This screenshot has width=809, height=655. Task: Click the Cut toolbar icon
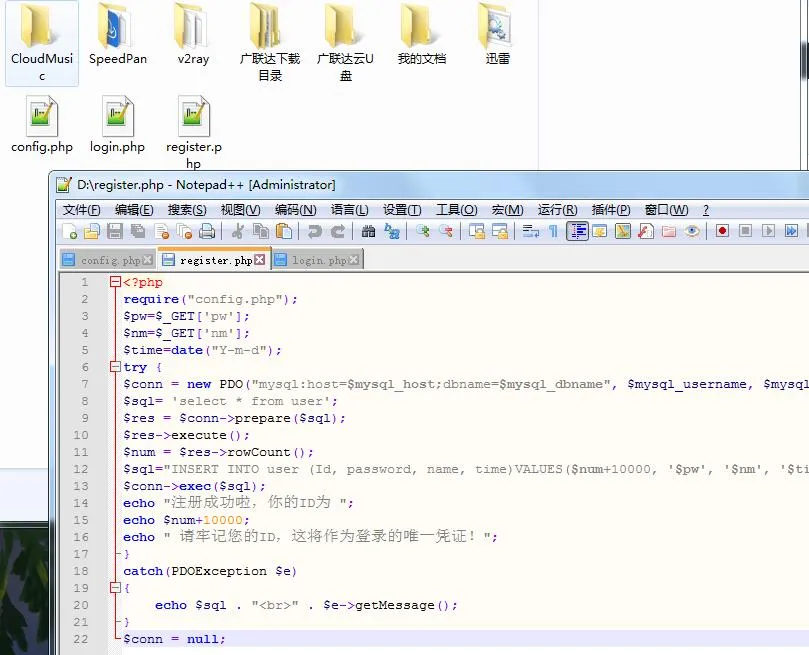coord(238,231)
